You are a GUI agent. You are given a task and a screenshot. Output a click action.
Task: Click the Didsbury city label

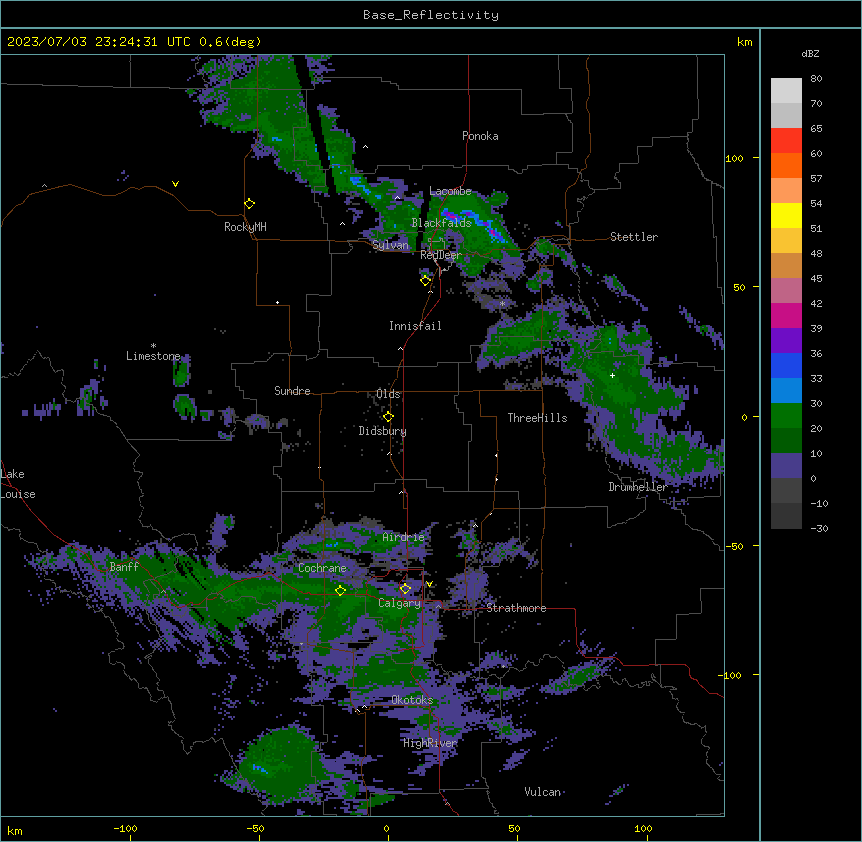[383, 431]
